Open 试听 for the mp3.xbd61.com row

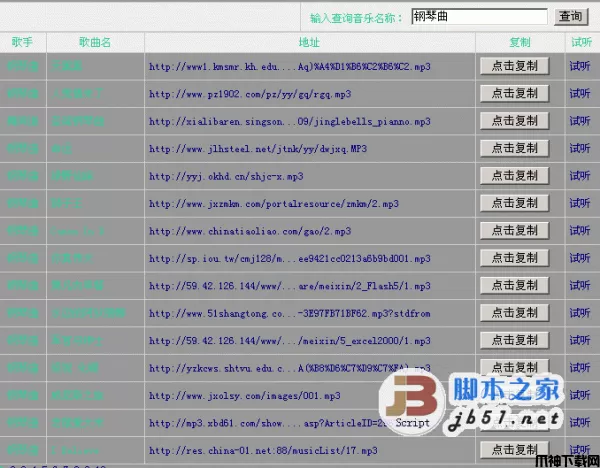(580, 422)
